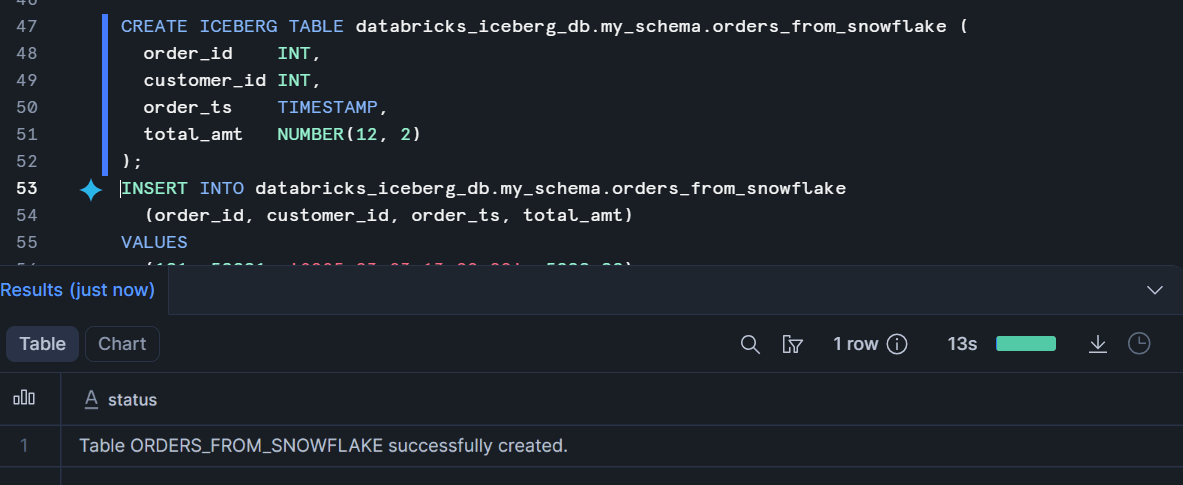Click line number 53 in the editor gutter
1183x485 pixels.
click(27, 188)
